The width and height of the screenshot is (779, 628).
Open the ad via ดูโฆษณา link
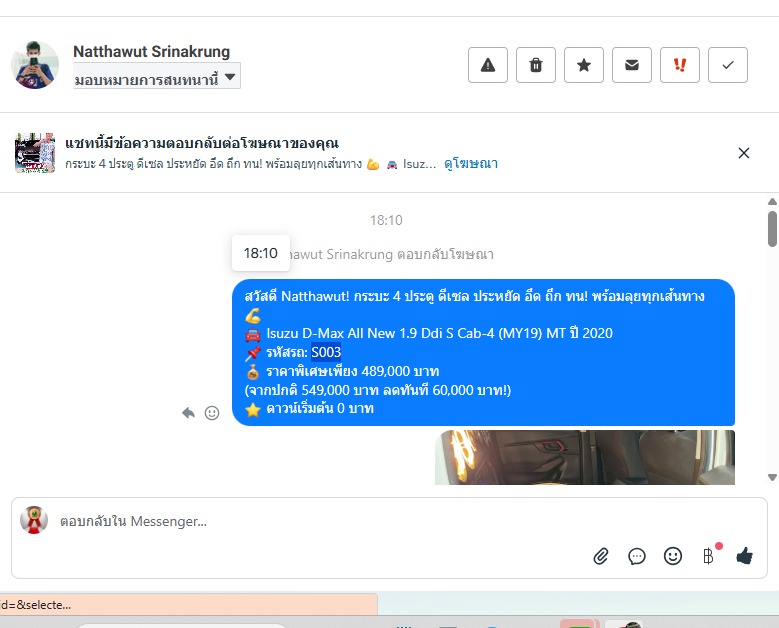470,163
